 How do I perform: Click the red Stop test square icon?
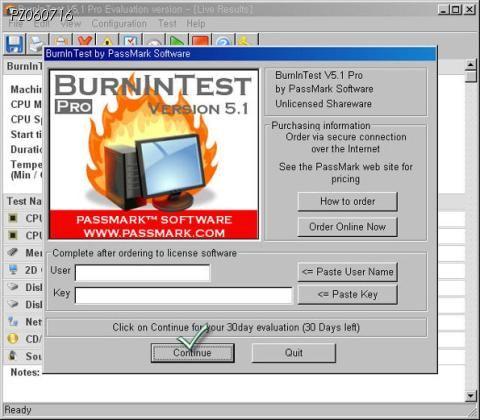coord(200,40)
